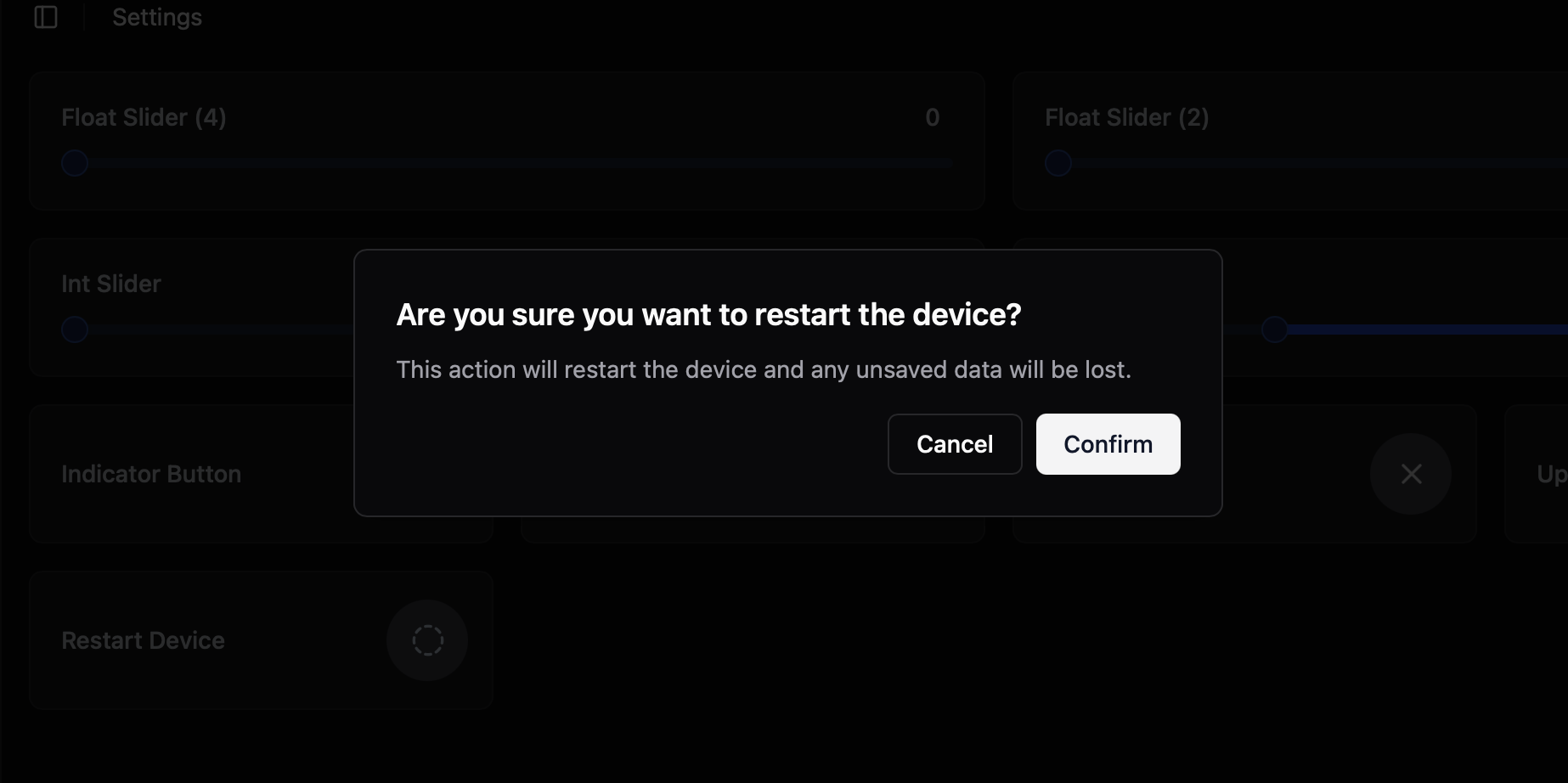Click the Settings page title

[x=157, y=17]
